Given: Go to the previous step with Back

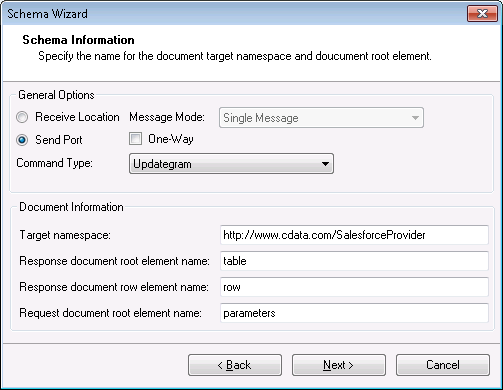Looking at the screenshot, I should point(235,365).
